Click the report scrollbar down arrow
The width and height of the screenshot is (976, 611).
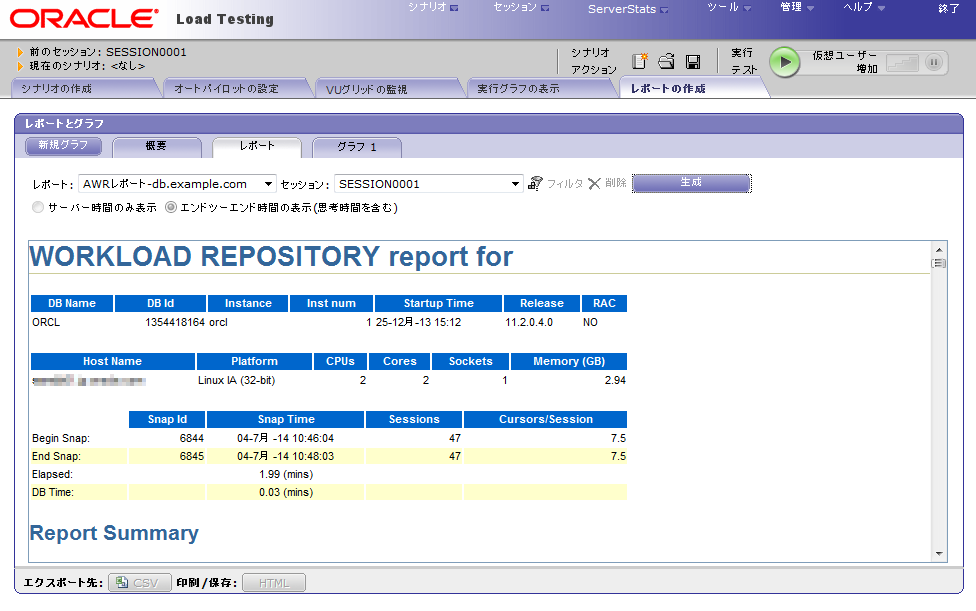coord(938,553)
